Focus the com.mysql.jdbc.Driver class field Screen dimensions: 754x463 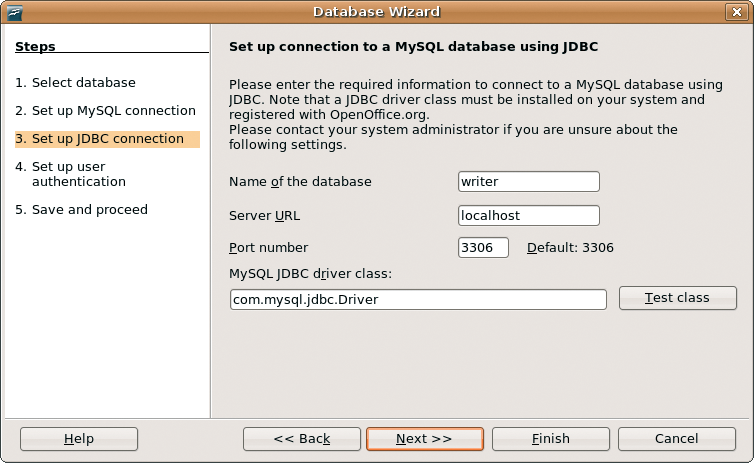(x=418, y=300)
